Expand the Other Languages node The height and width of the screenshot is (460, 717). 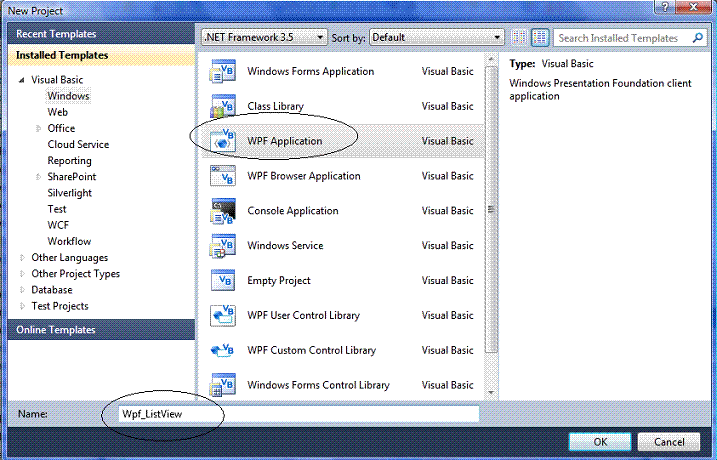[22, 258]
